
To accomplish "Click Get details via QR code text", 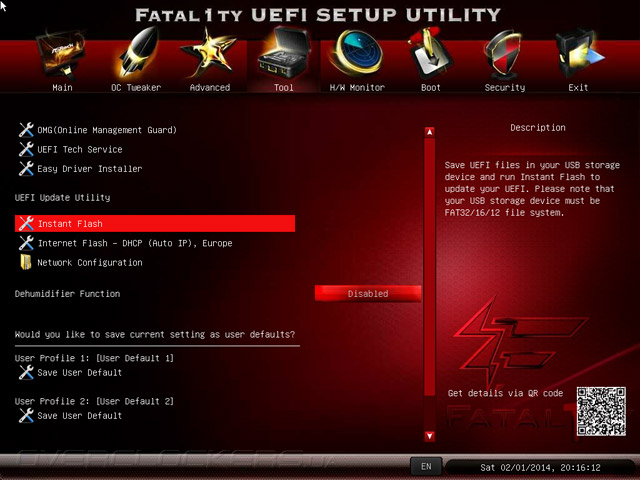I will click(x=505, y=393).
